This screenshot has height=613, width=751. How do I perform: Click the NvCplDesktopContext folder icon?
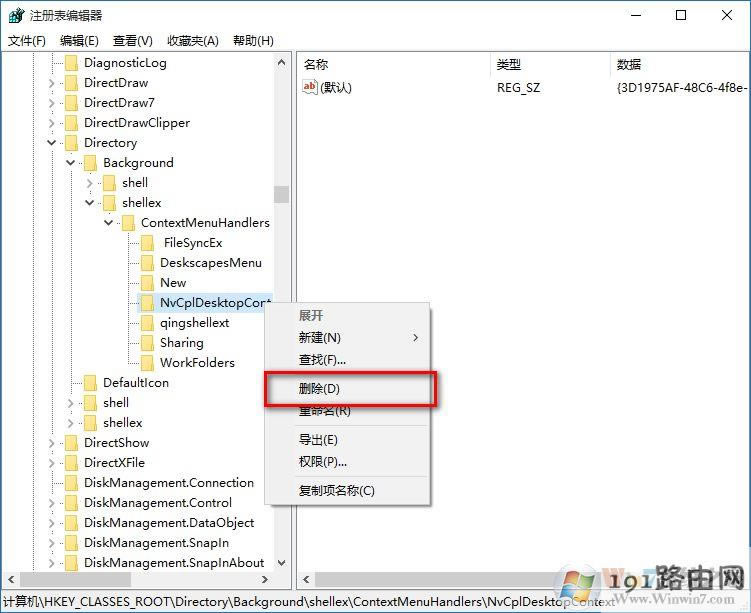[x=148, y=303]
